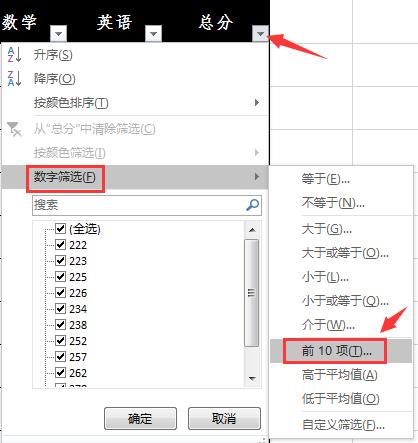Click the scroll up arrow in value list
Viewport: 418px width, 443px height.
coord(252,230)
